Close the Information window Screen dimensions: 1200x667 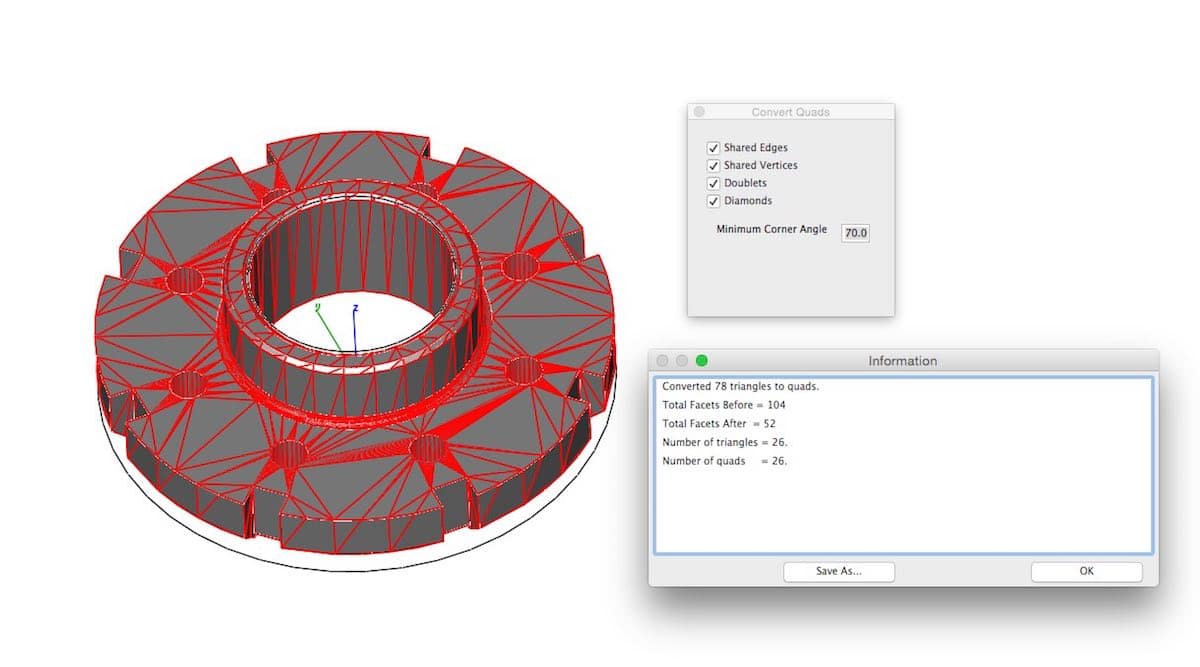pos(663,360)
